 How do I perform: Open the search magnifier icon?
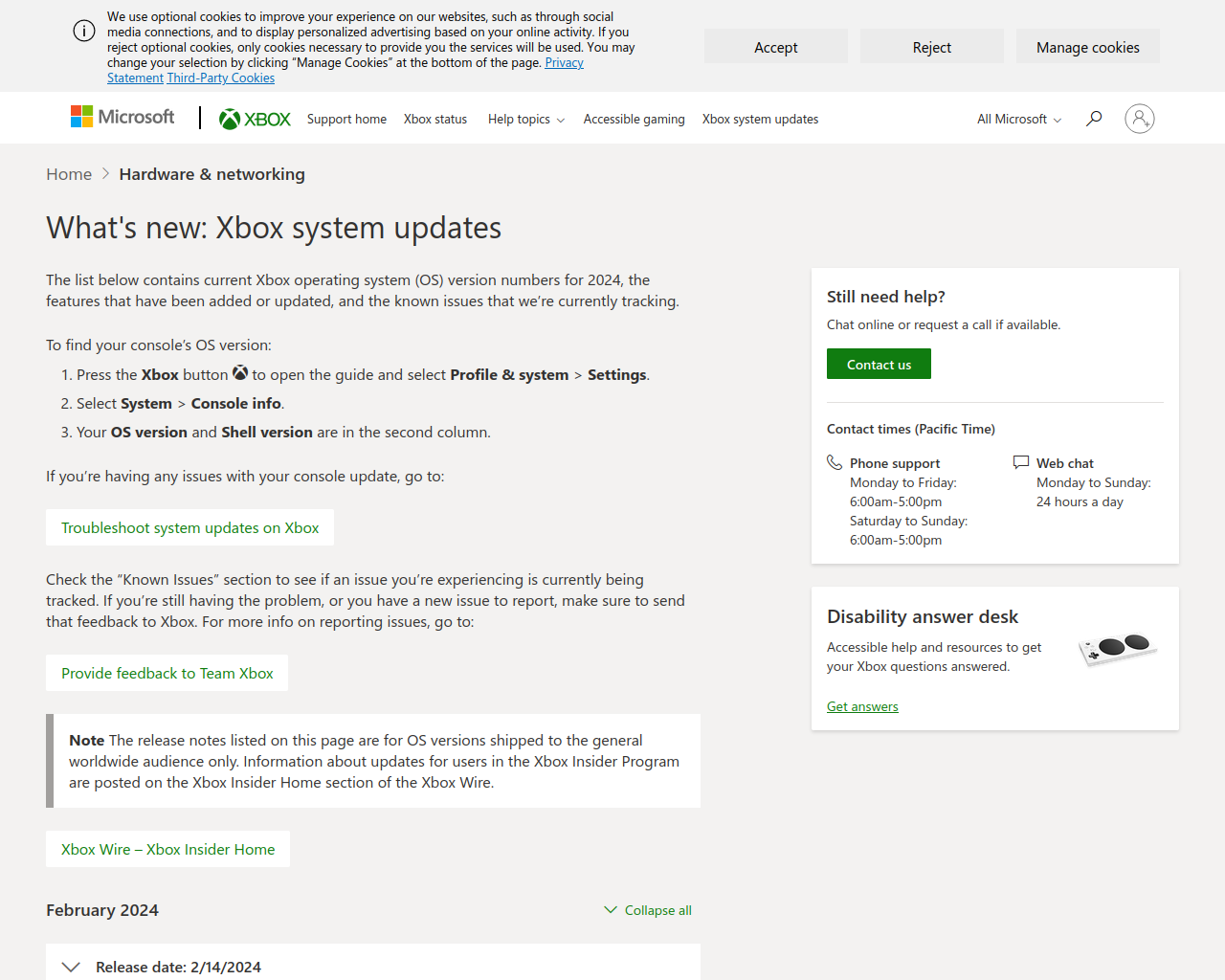click(1094, 119)
